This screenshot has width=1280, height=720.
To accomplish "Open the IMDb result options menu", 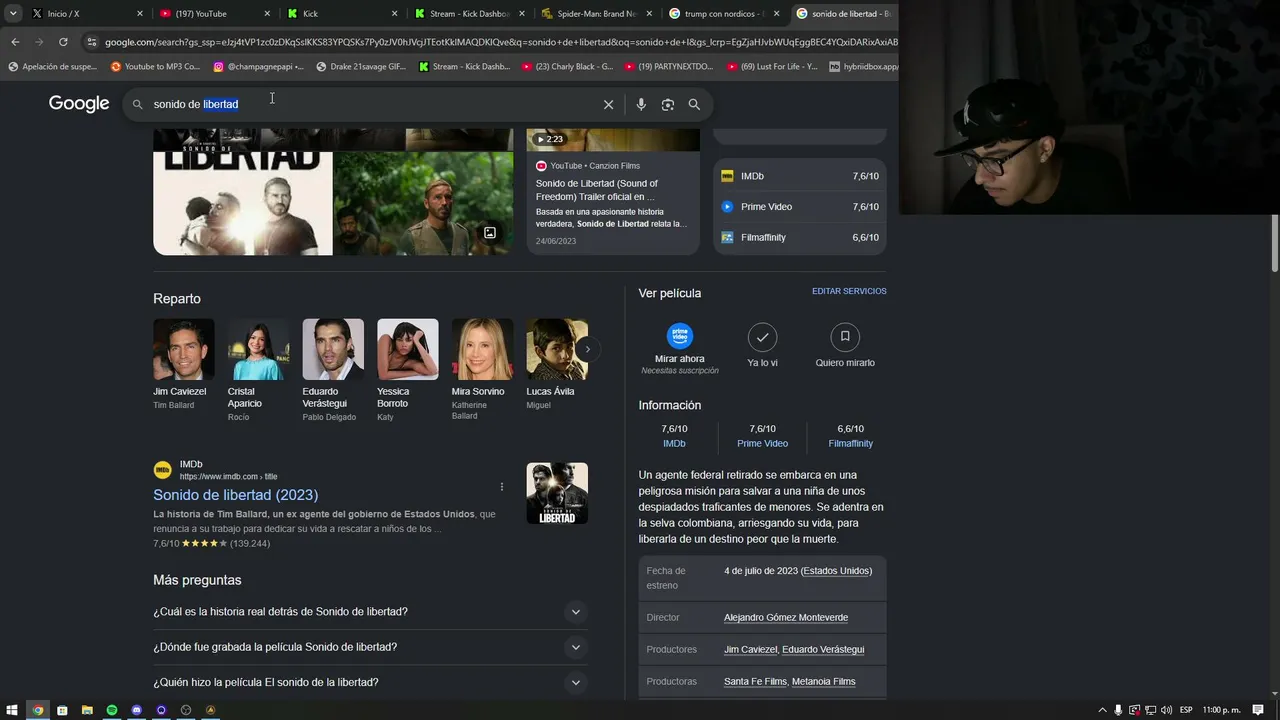I will pos(502,487).
